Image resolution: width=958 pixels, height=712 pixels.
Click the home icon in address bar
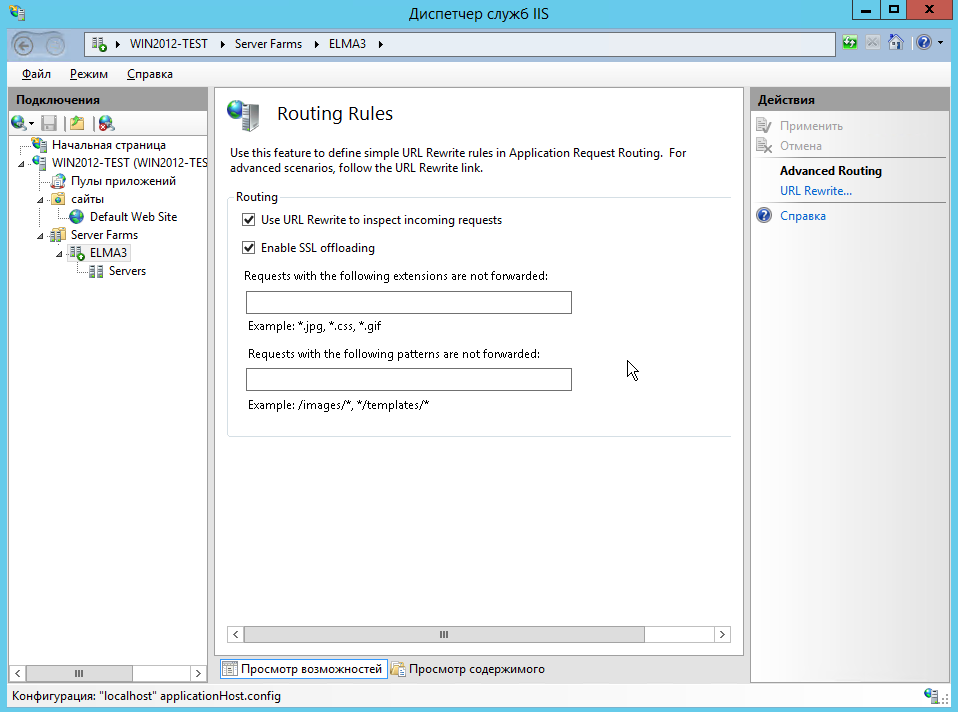point(896,43)
